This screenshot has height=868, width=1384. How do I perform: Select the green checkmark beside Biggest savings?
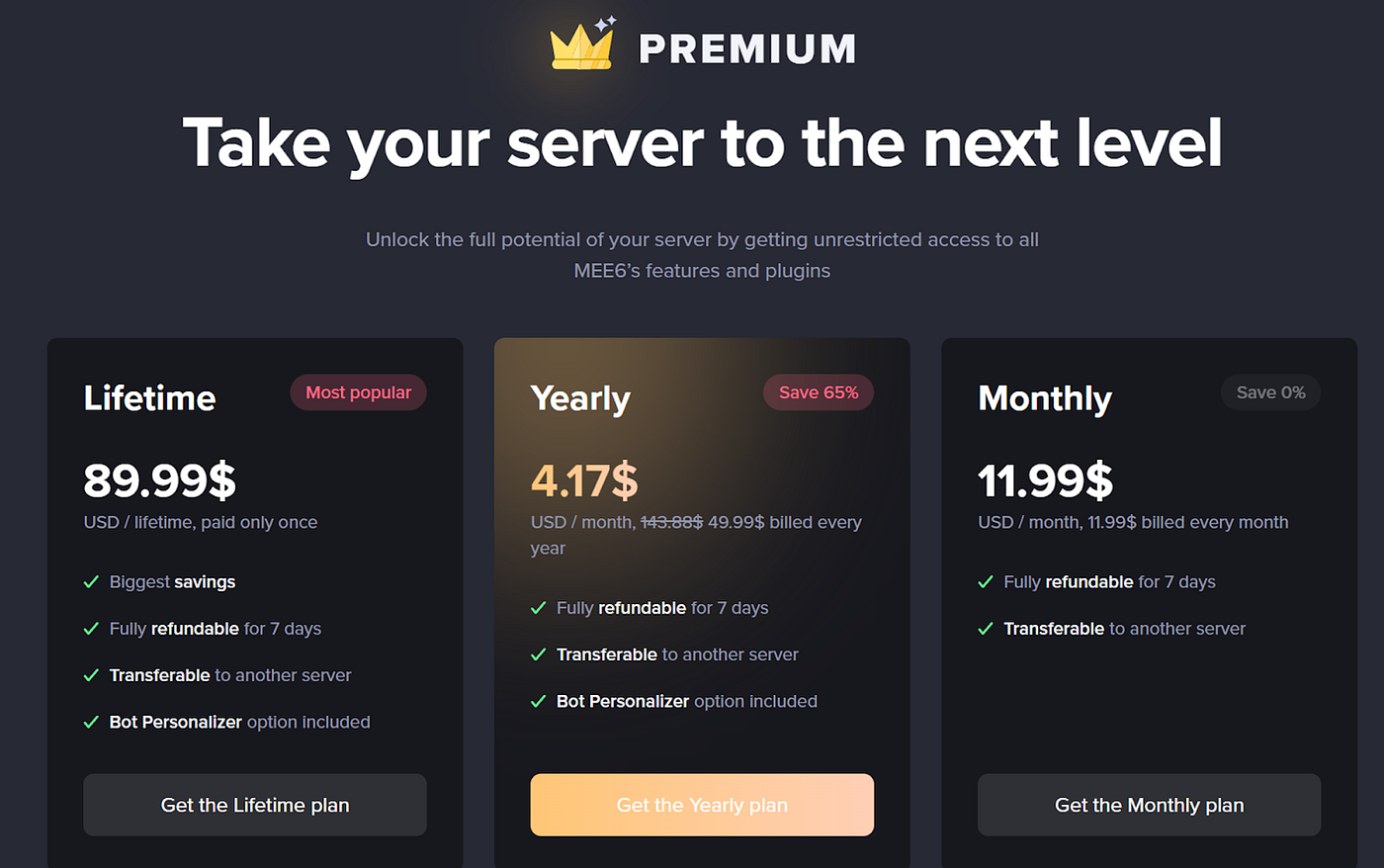pos(91,581)
